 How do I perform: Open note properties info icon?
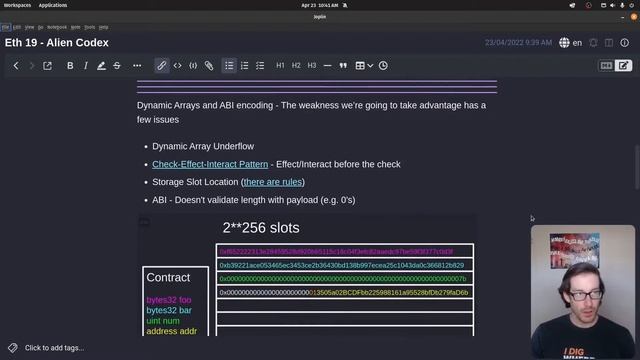[x=624, y=43]
